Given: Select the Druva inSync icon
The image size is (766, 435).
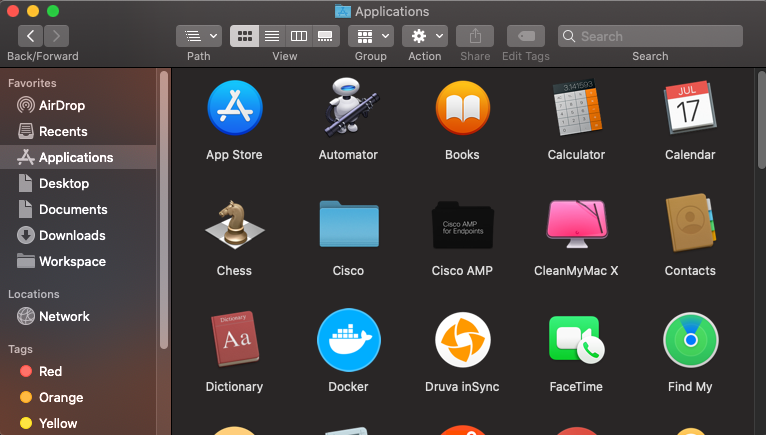Looking at the screenshot, I should coord(463,340).
